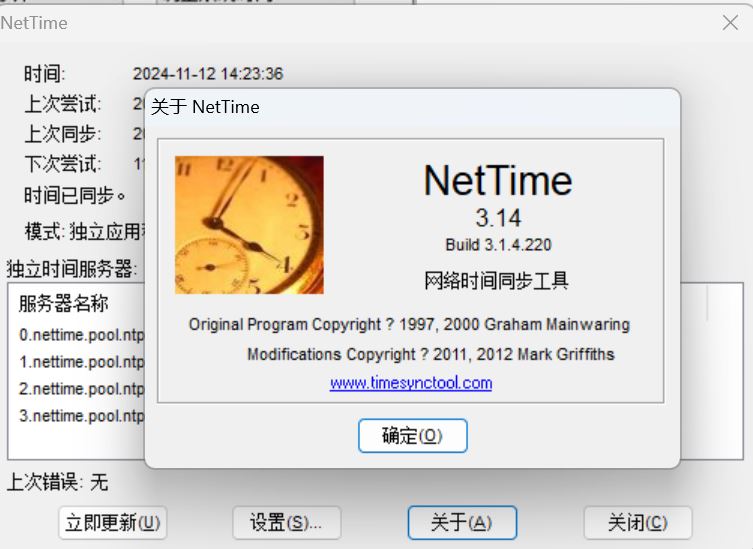753x549 pixels.
Task: Click the 立即更新(U) button
Action: (112, 522)
